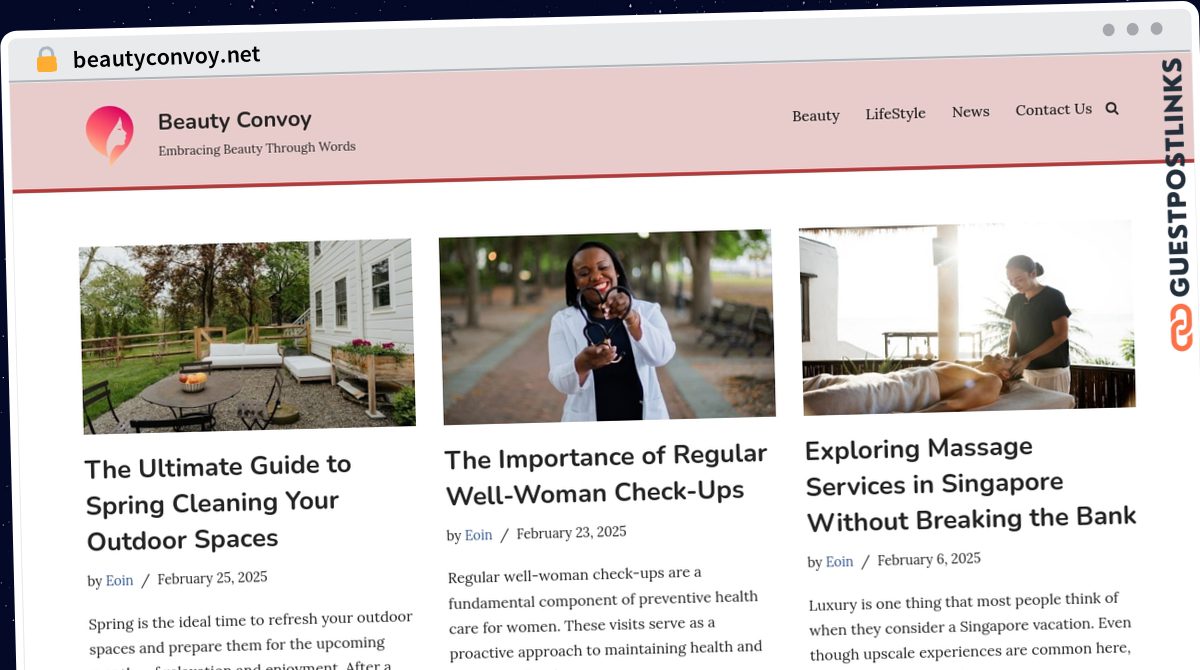Click the backyard patio article thumbnail
The width and height of the screenshot is (1200, 670).
[247, 335]
